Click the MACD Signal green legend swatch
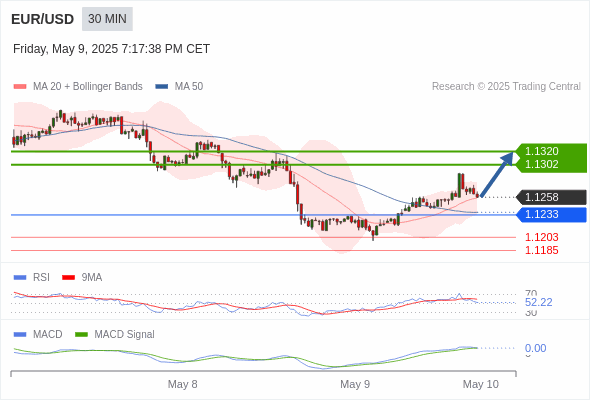 point(81,335)
